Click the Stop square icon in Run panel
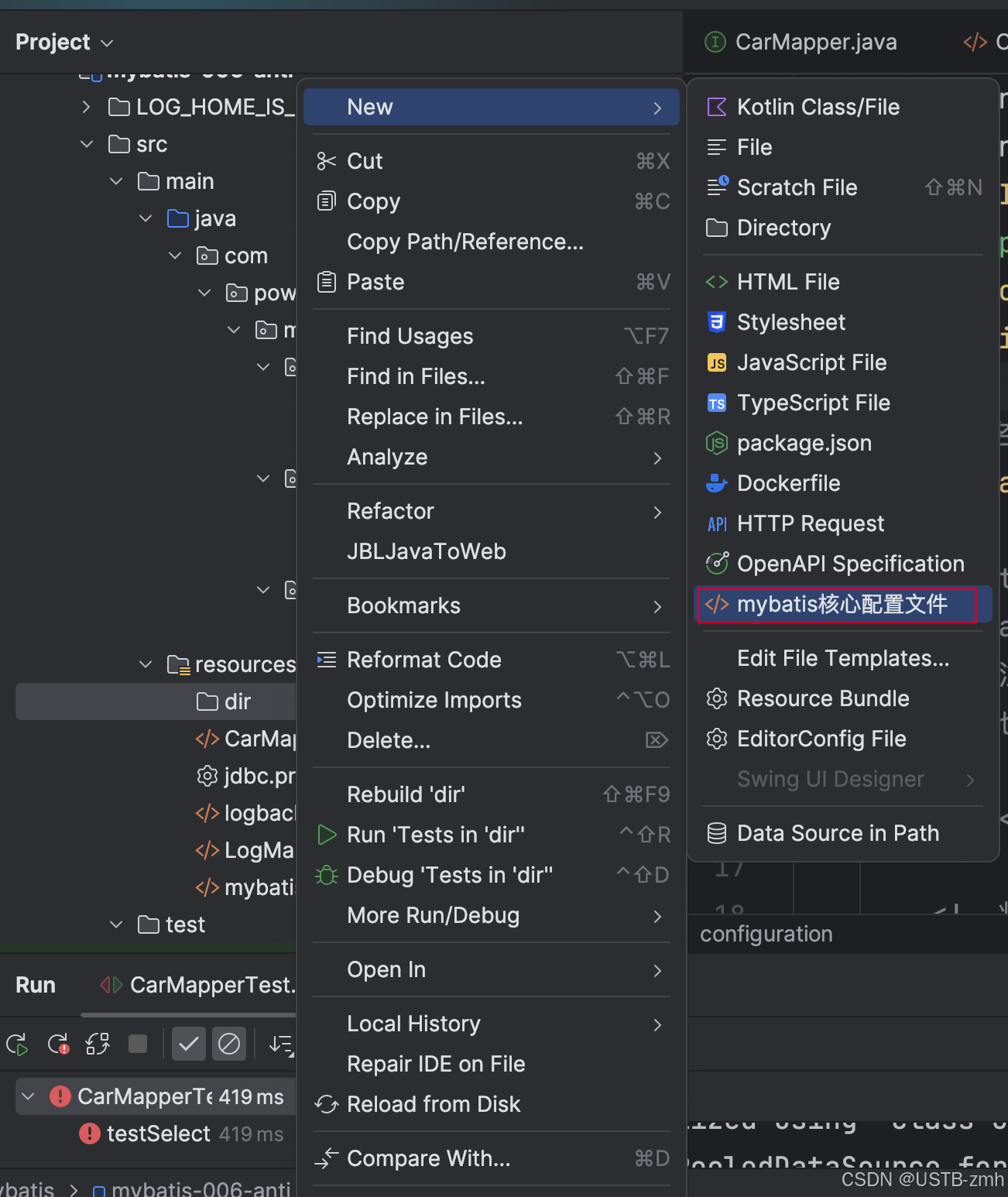This screenshot has width=1008, height=1197. click(x=138, y=1044)
